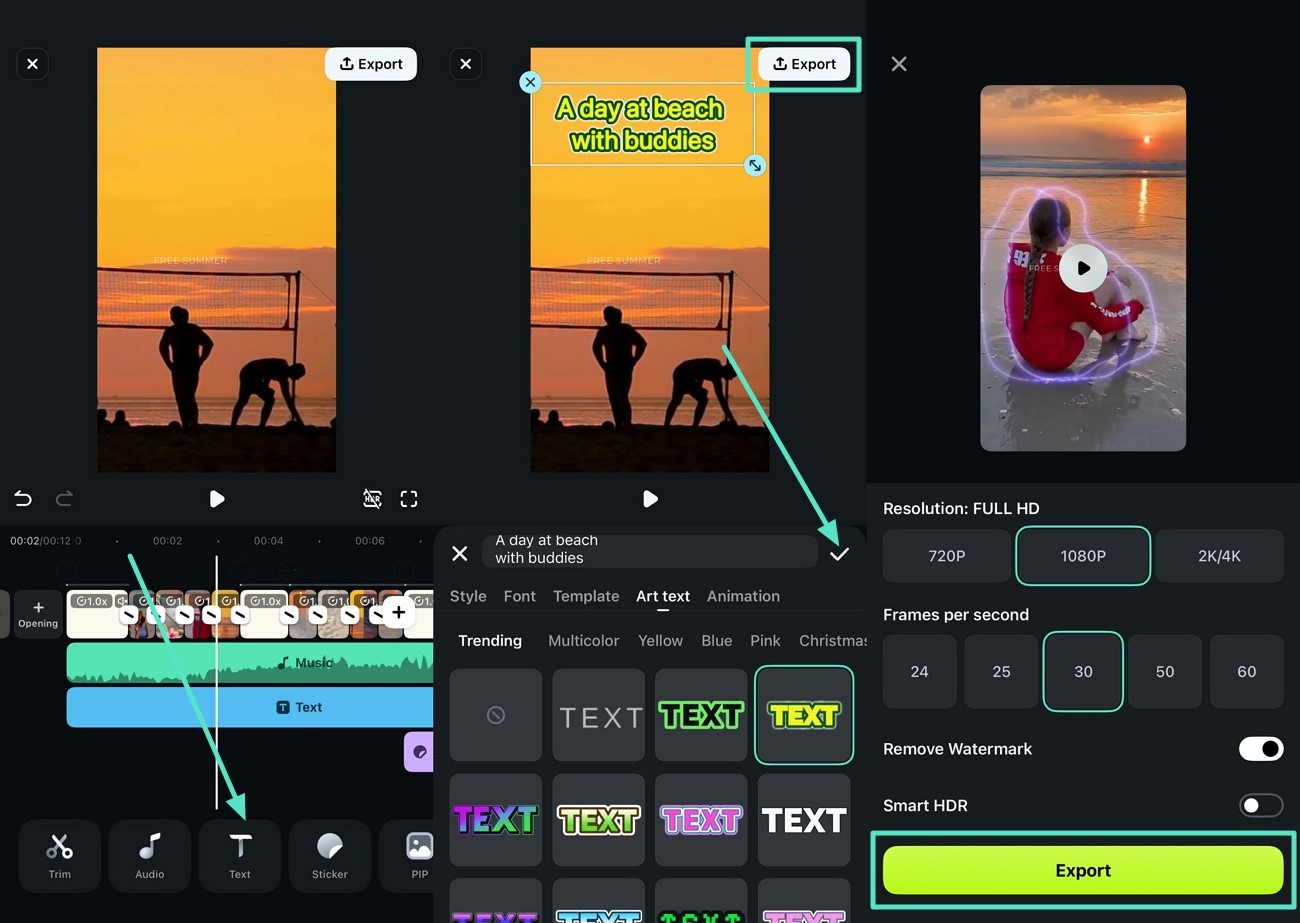The height and width of the screenshot is (923, 1300).
Task: Open the Text tool in the toolbar
Action: (x=240, y=856)
